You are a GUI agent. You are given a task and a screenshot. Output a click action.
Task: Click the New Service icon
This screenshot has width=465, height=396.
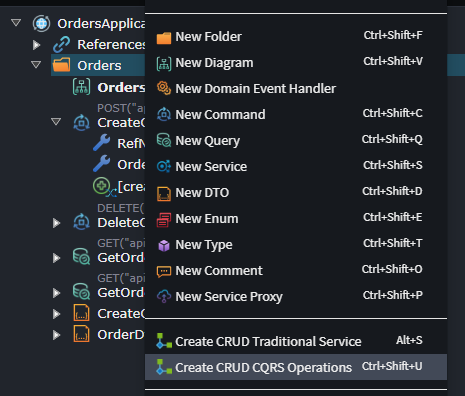click(x=164, y=166)
